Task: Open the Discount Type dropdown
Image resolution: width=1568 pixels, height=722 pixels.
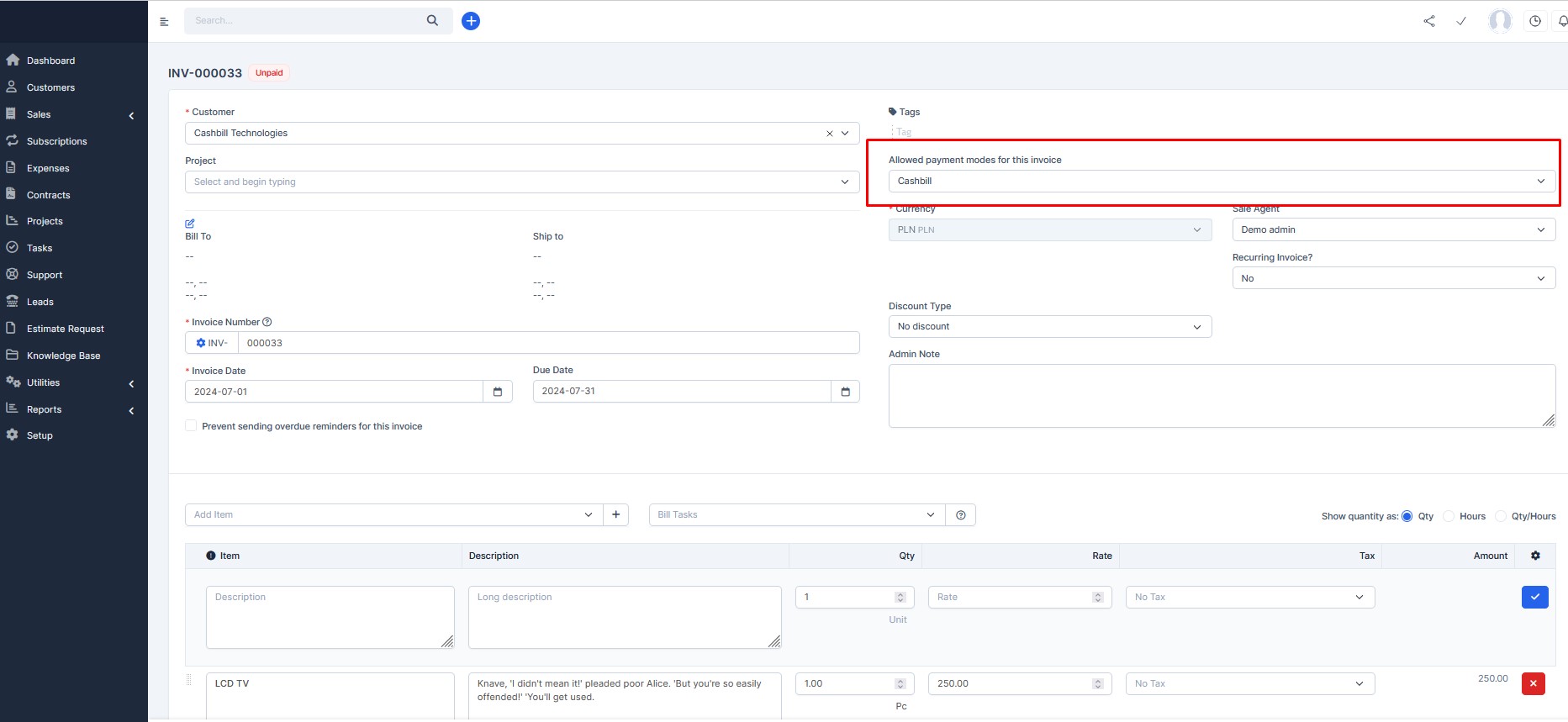Action: click(x=1049, y=326)
